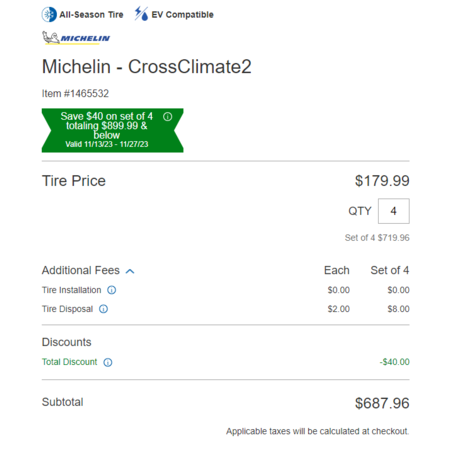Viewport: 450px width, 450px height.
Task: Show Tire Disposal info tooltip icon
Action: pyautogui.click(x=104, y=309)
